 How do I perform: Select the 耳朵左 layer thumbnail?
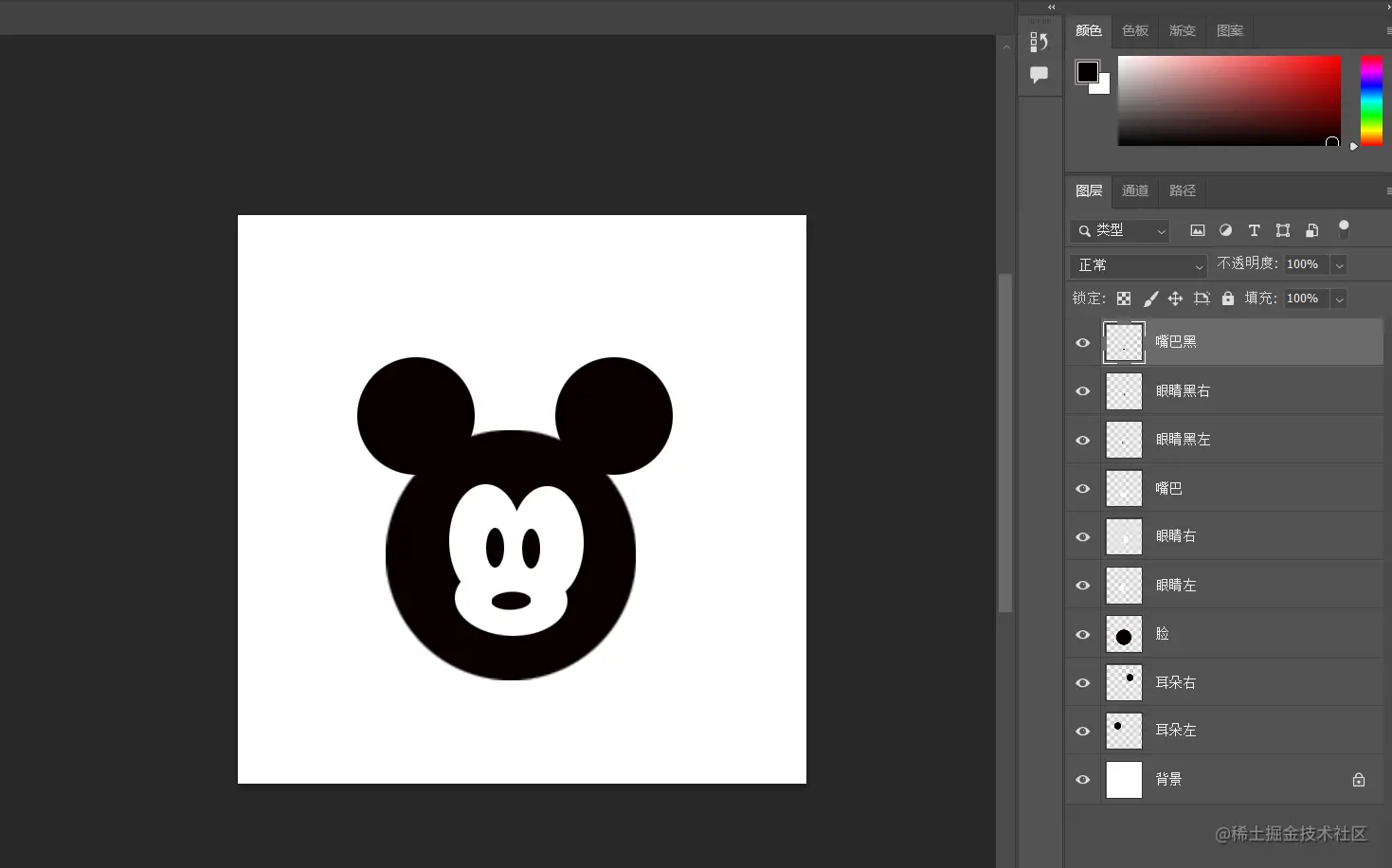1124,731
